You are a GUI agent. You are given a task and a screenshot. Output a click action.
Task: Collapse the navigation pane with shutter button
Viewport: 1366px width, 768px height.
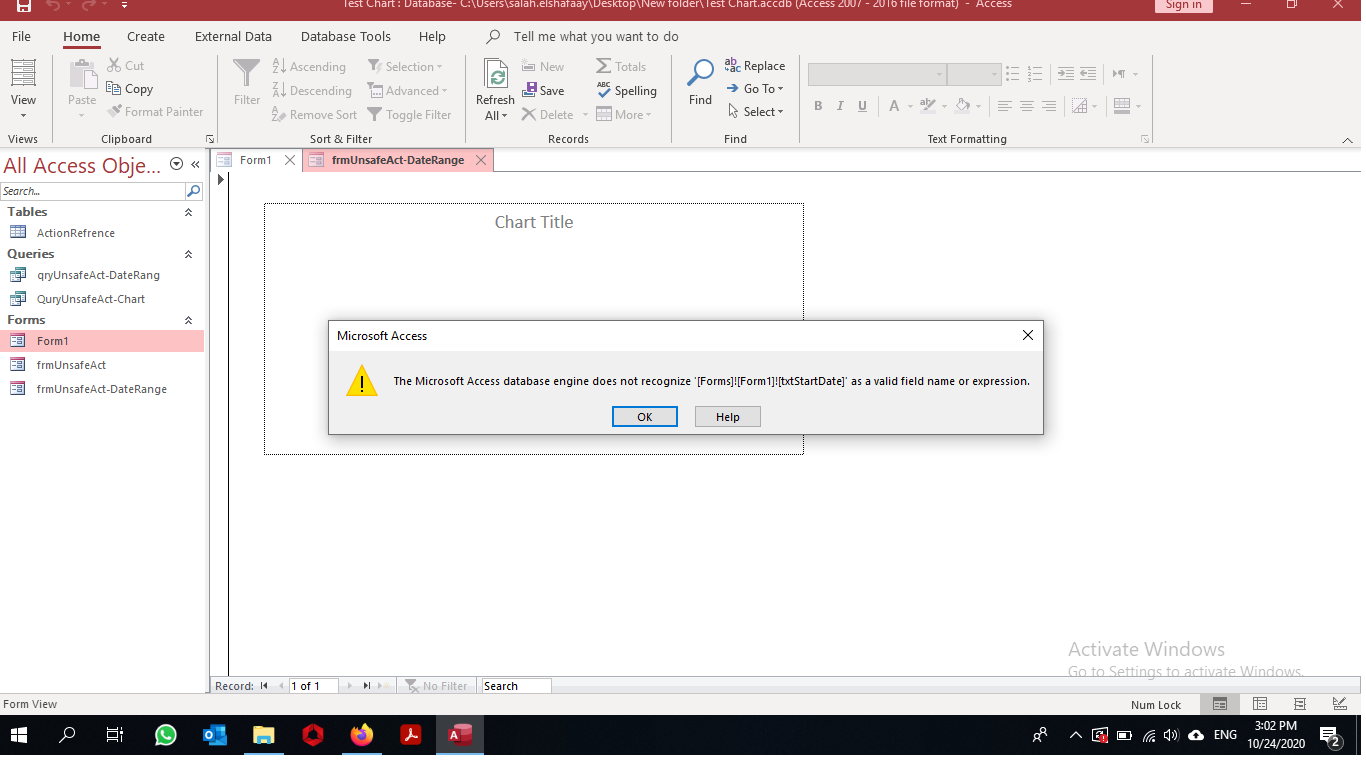196,165
